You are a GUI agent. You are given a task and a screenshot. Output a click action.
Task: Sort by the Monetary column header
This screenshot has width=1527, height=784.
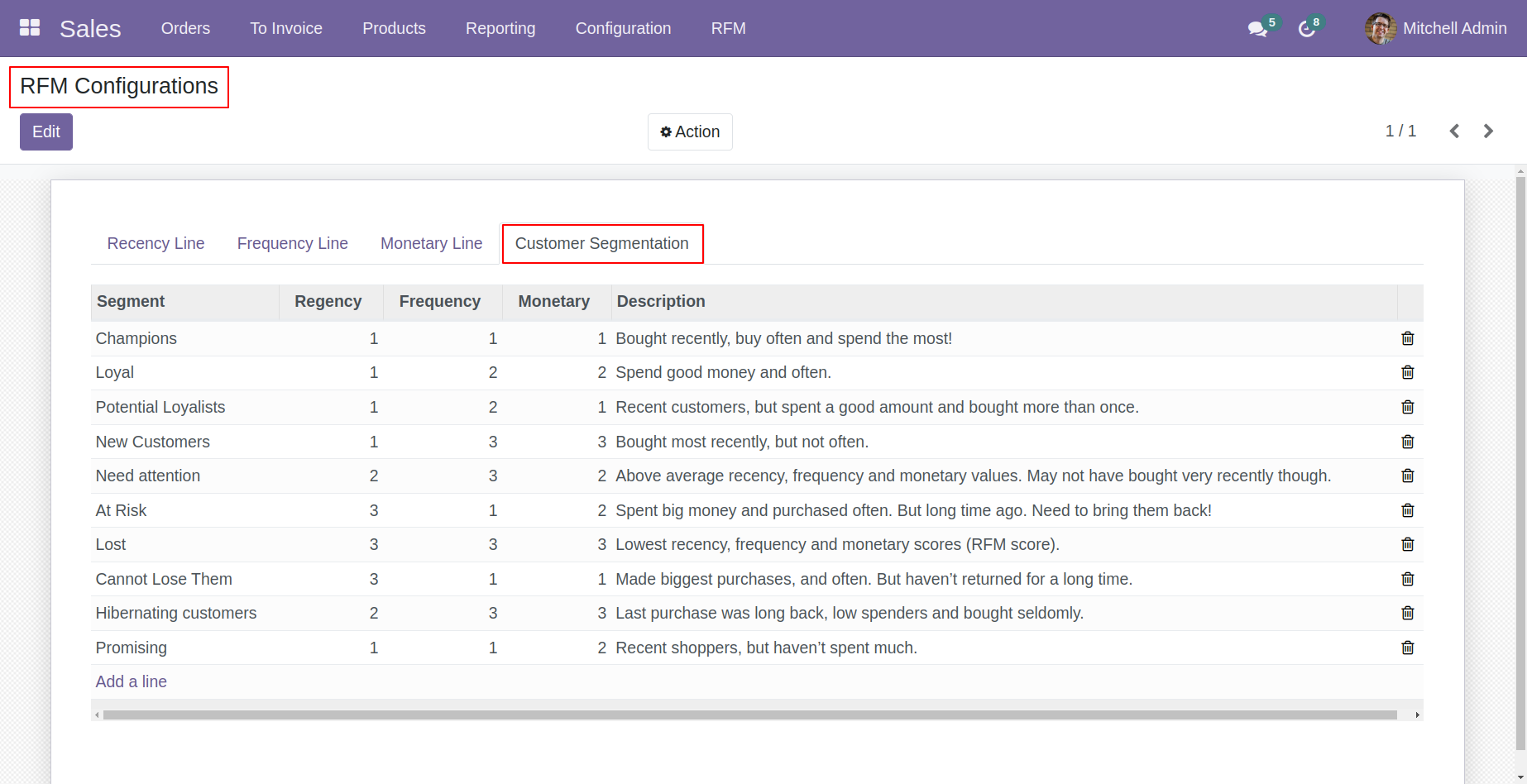(x=557, y=302)
